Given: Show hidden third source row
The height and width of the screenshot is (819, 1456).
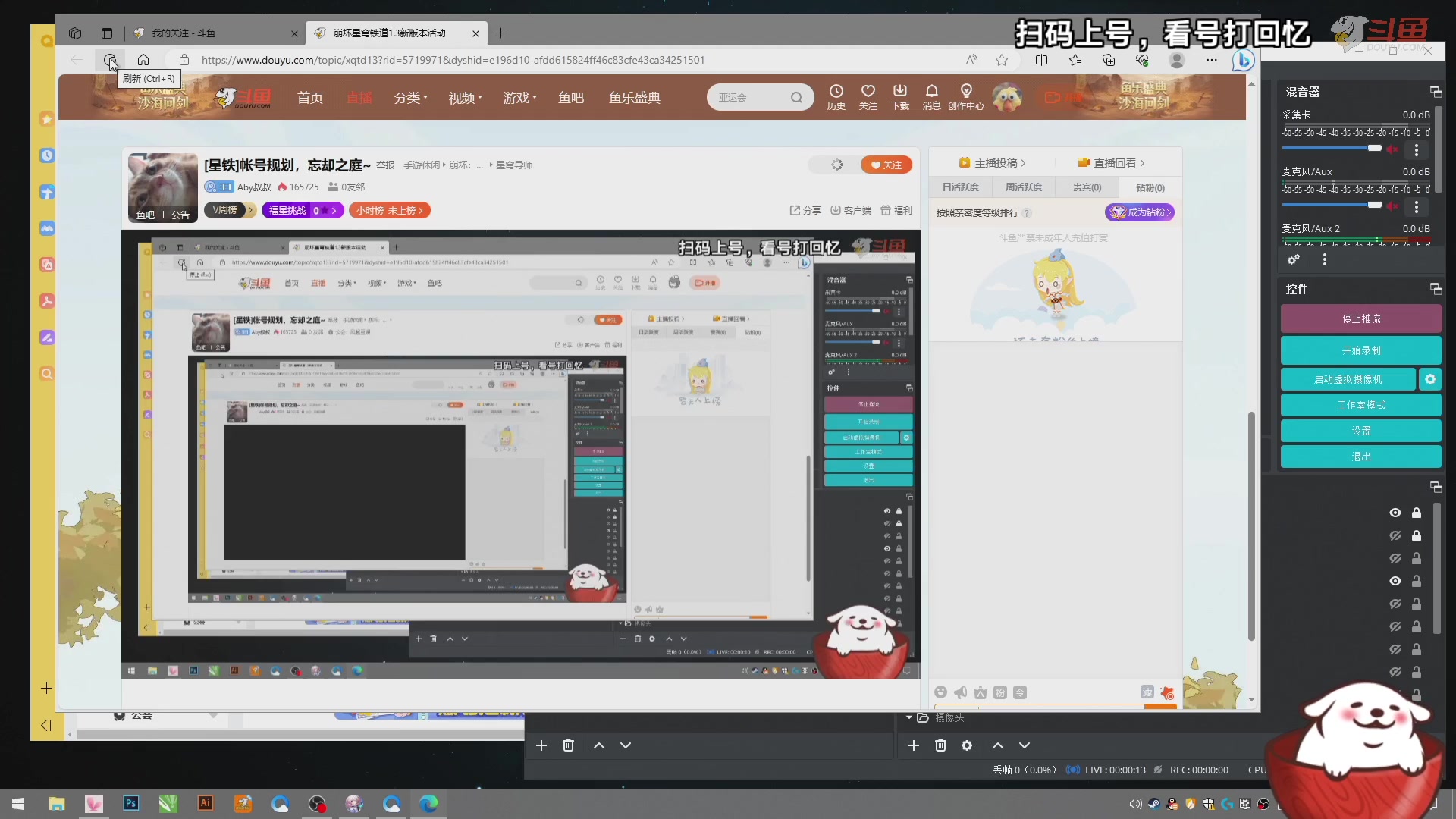Looking at the screenshot, I should [x=1395, y=559].
